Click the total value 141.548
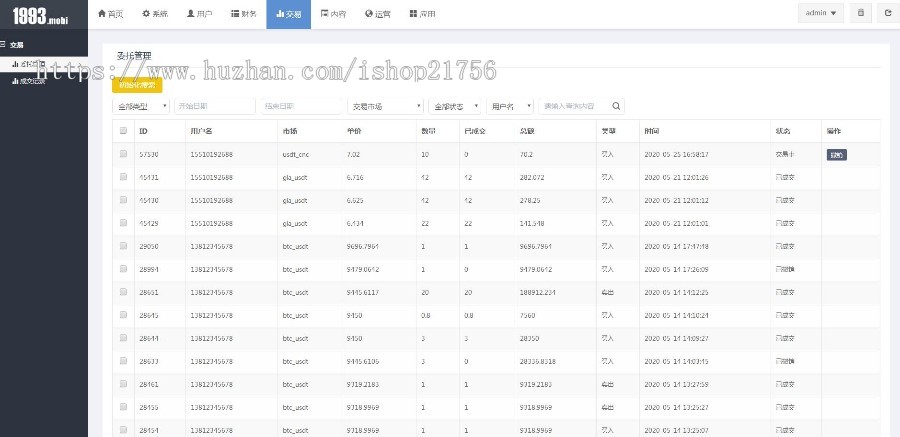 click(x=530, y=223)
